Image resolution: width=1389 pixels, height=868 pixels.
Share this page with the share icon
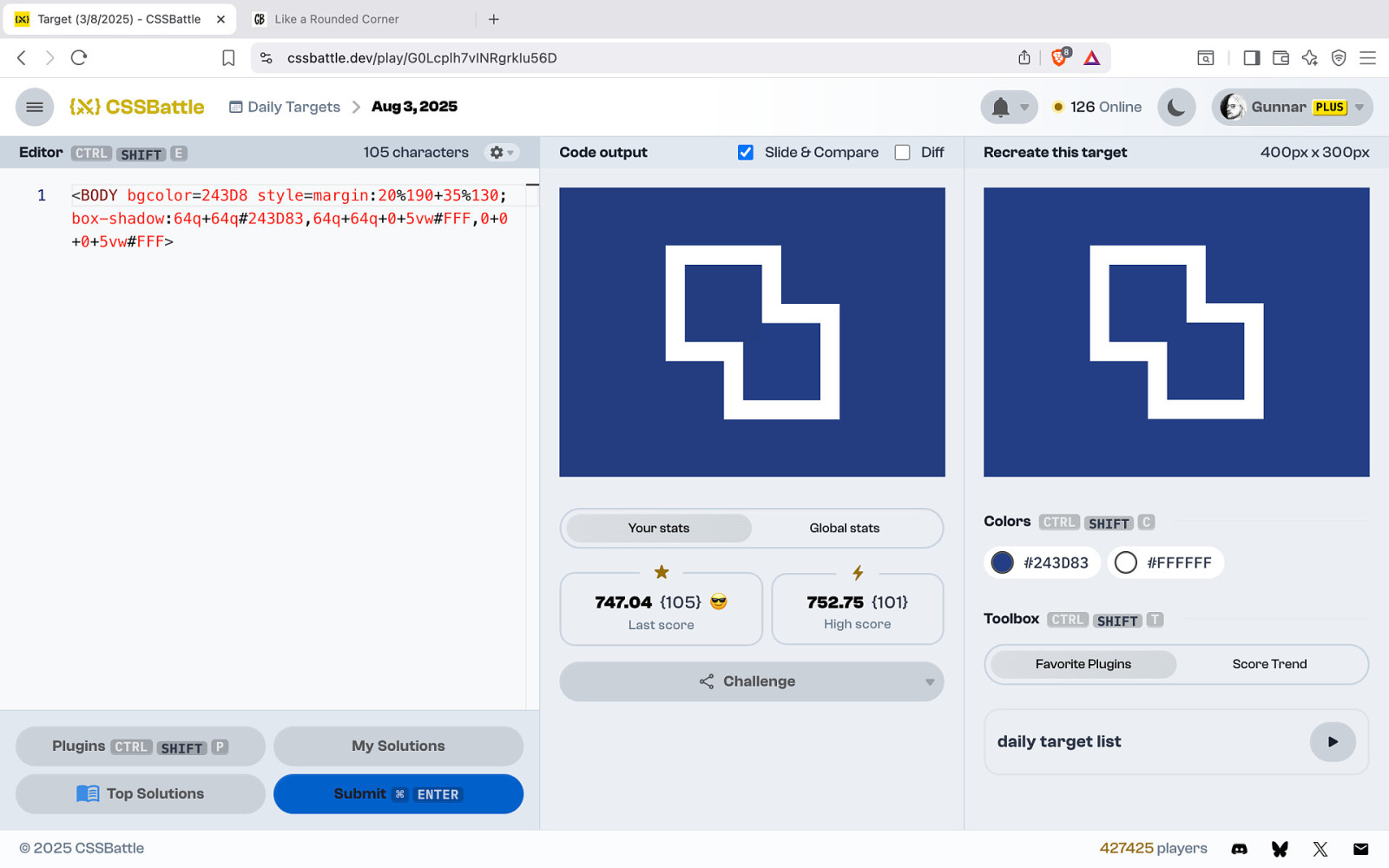pos(1024,58)
